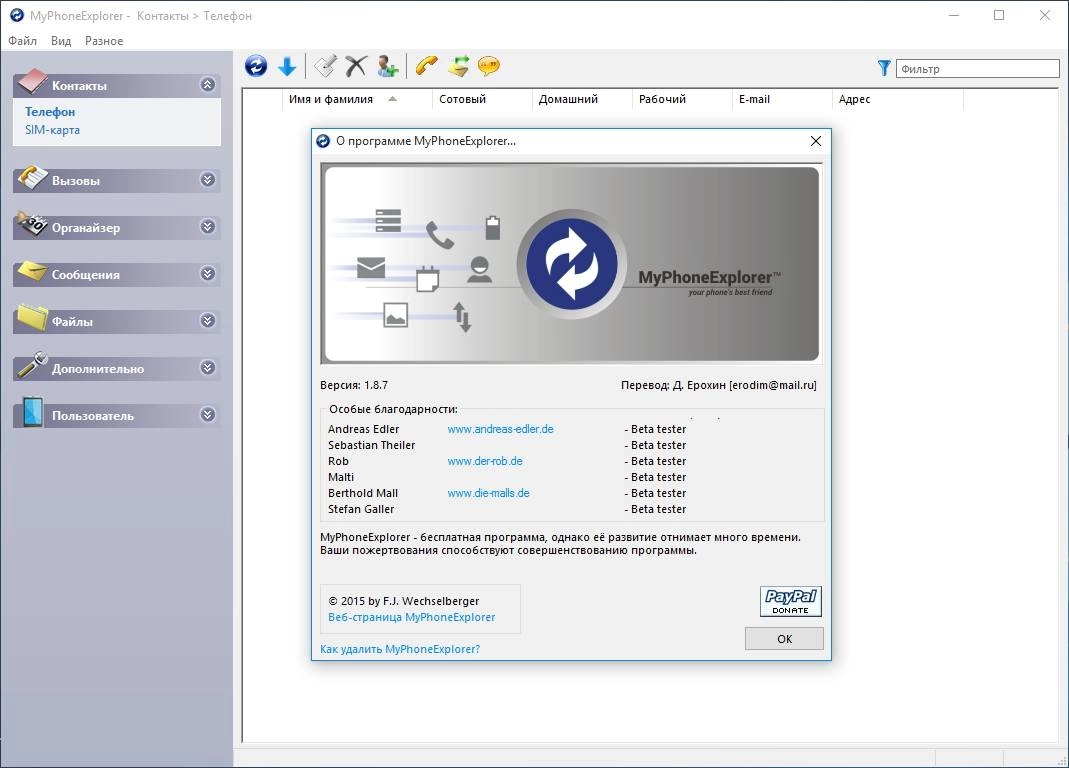Click the speech bubble message toolbar icon
1069x768 pixels.
489,66
